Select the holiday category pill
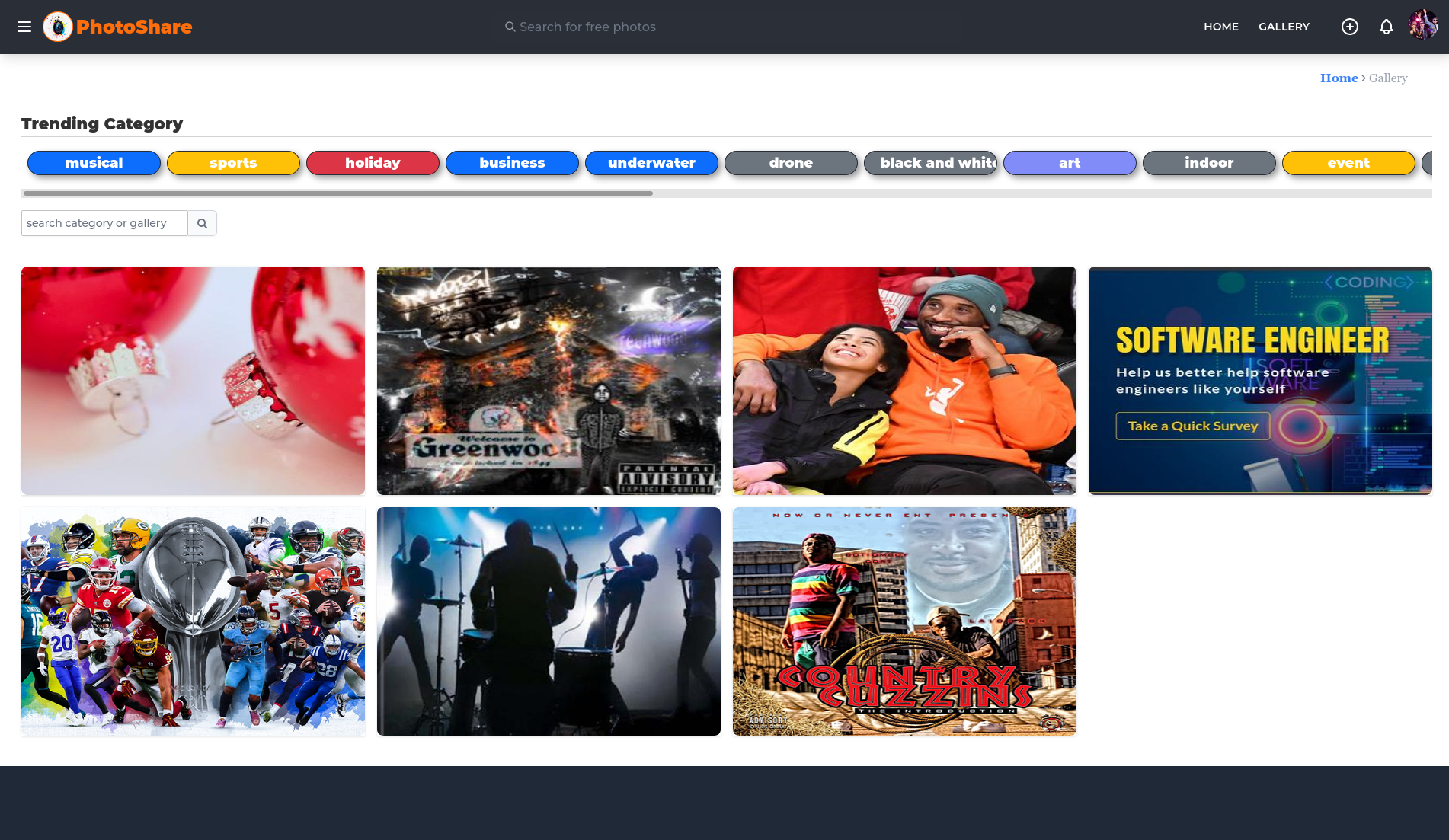 373,163
